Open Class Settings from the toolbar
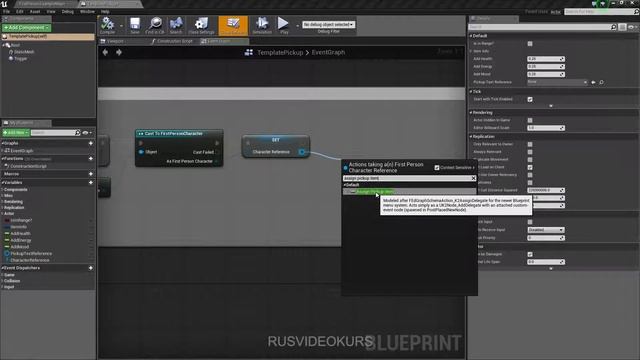Viewport: 640px width, 360px height. click(201, 24)
